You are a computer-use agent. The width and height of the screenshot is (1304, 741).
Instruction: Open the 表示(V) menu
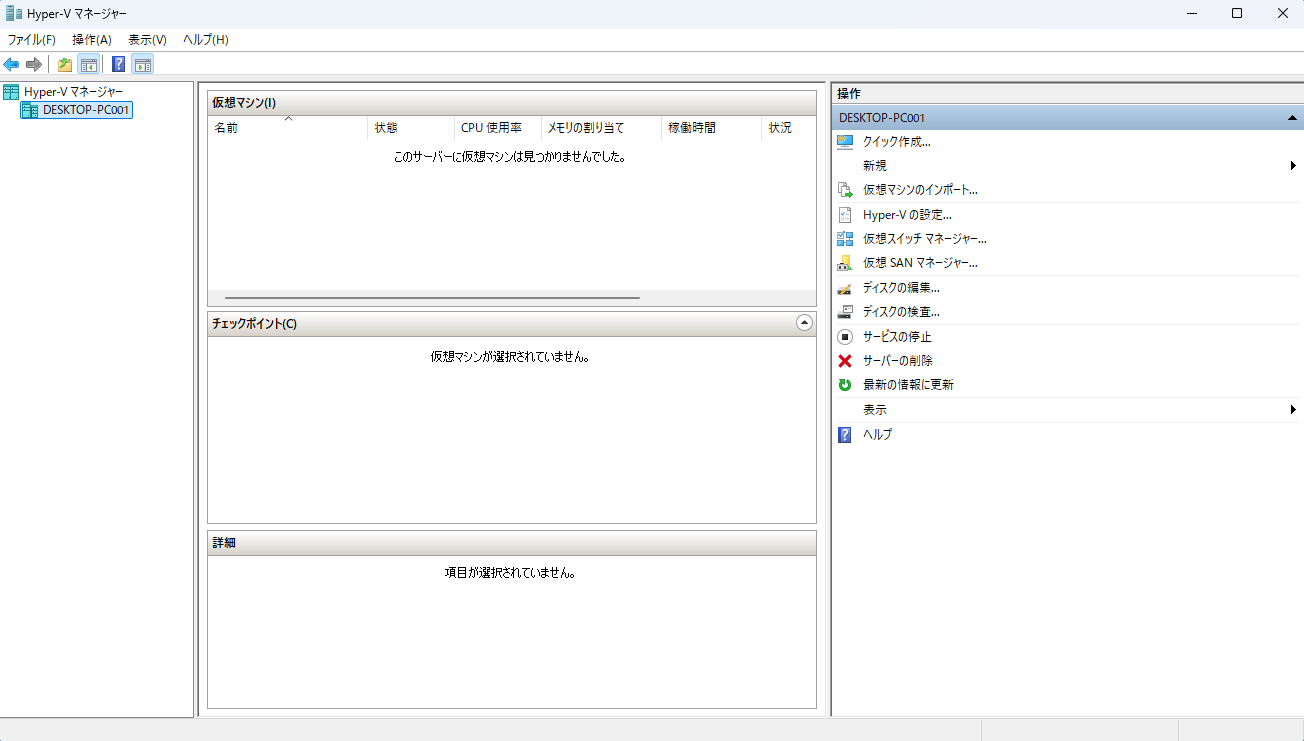pyautogui.click(x=147, y=40)
